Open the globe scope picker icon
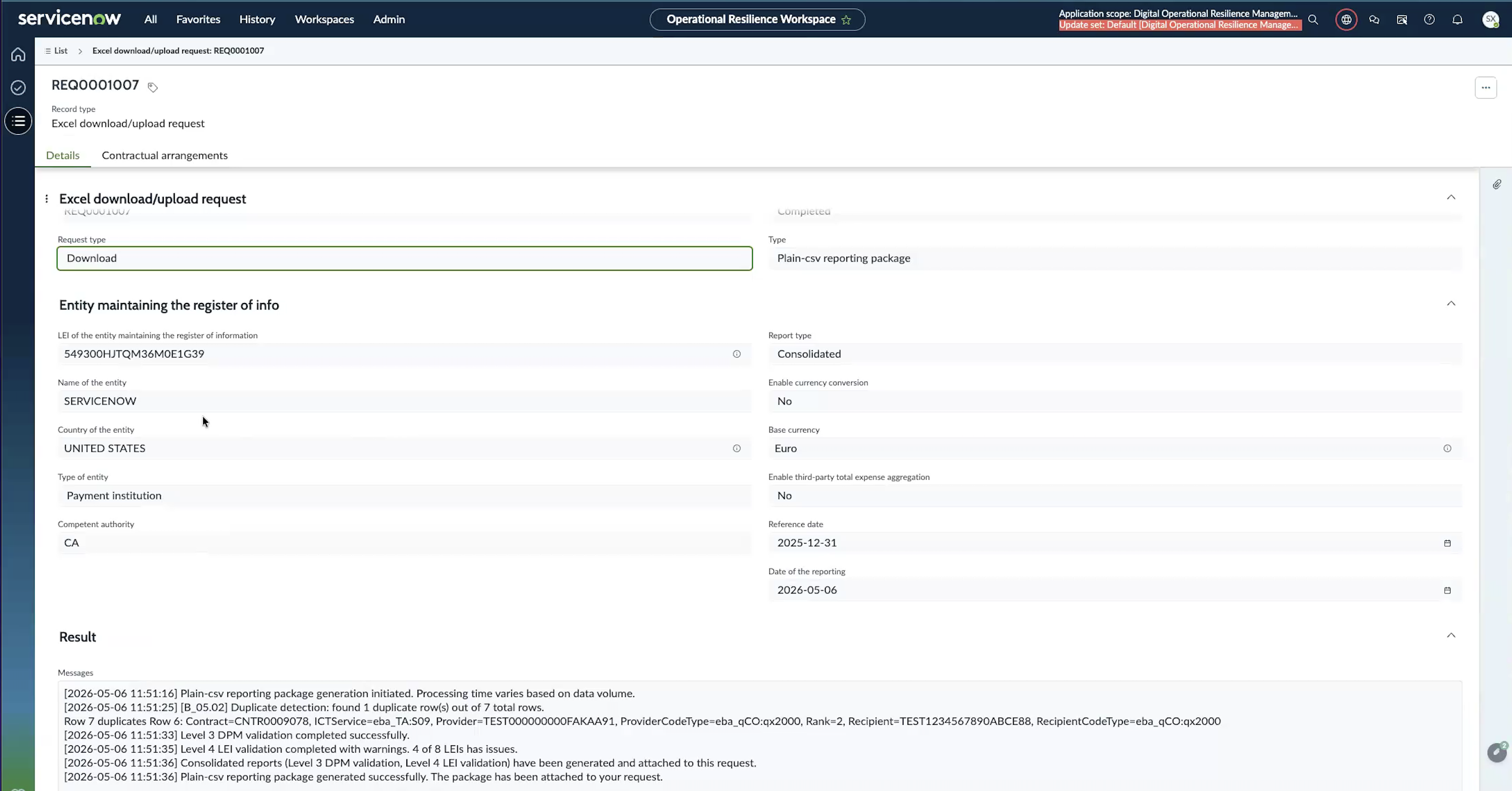1512x791 pixels. (x=1346, y=19)
